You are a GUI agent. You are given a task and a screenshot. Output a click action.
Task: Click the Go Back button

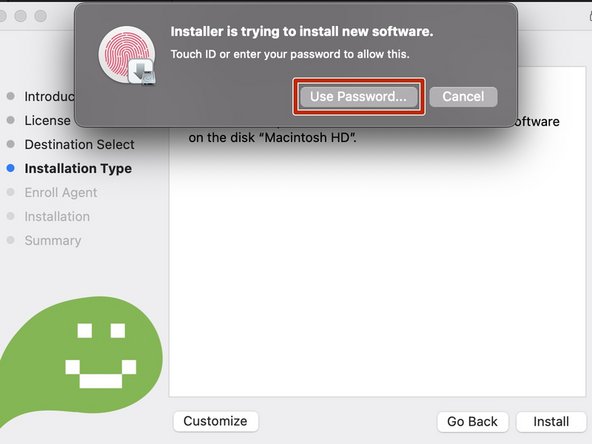[x=472, y=421]
